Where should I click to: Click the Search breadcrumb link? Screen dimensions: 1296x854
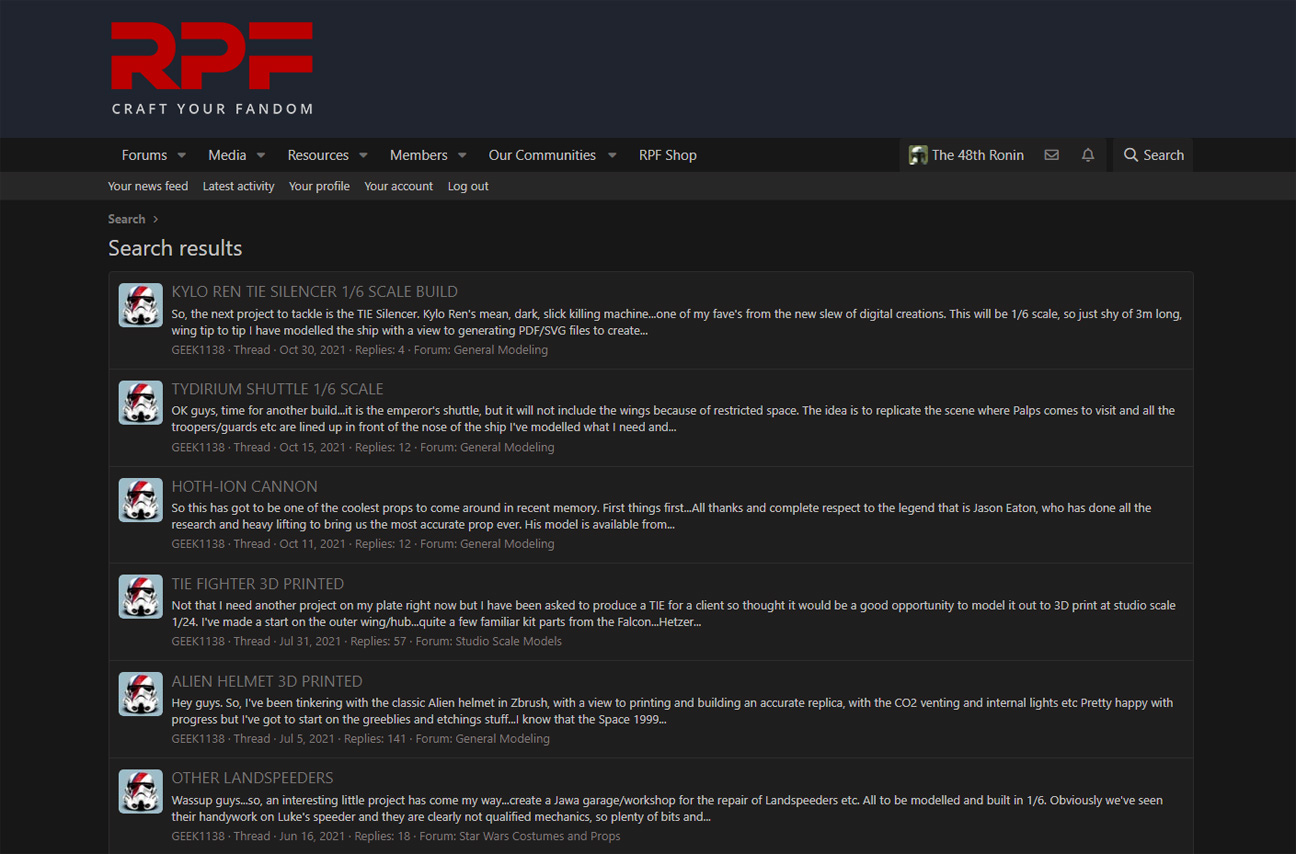126,219
